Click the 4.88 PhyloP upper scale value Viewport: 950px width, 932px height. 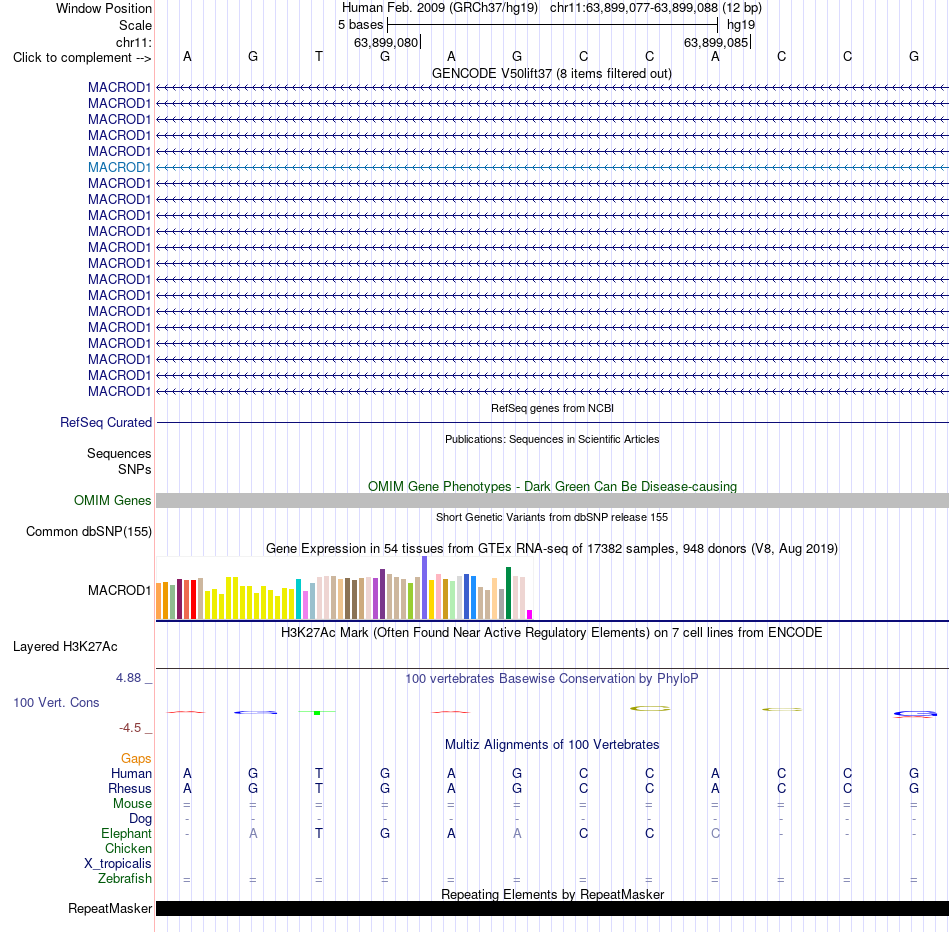(x=128, y=677)
